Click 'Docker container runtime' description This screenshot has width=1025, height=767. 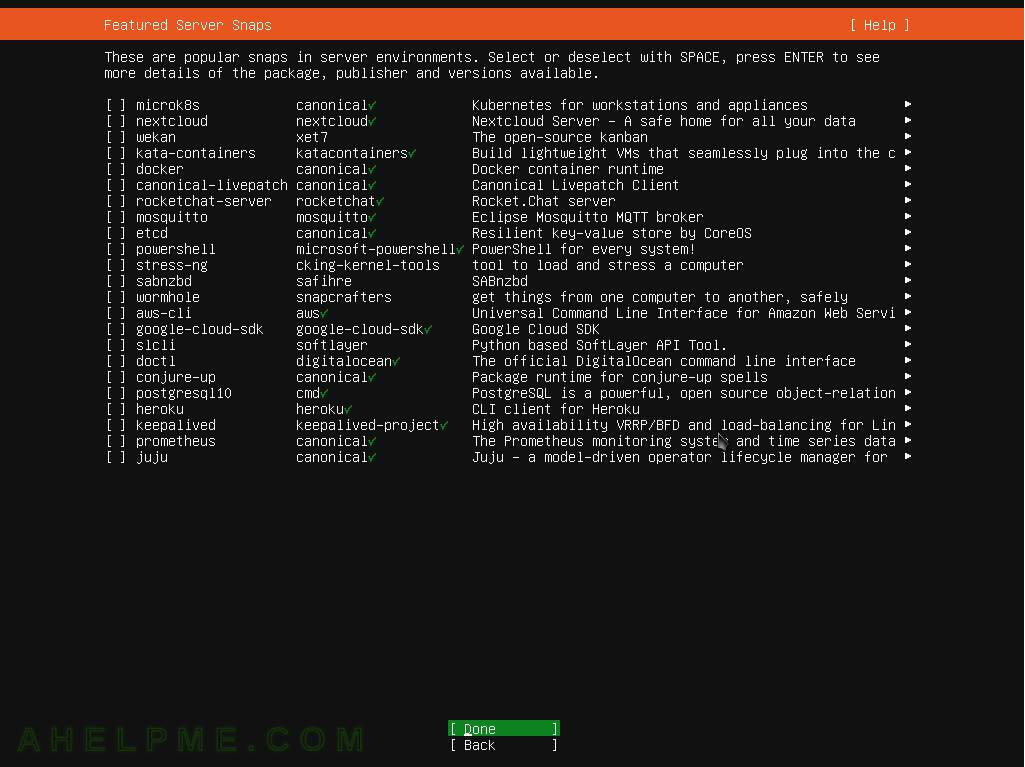[568, 169]
